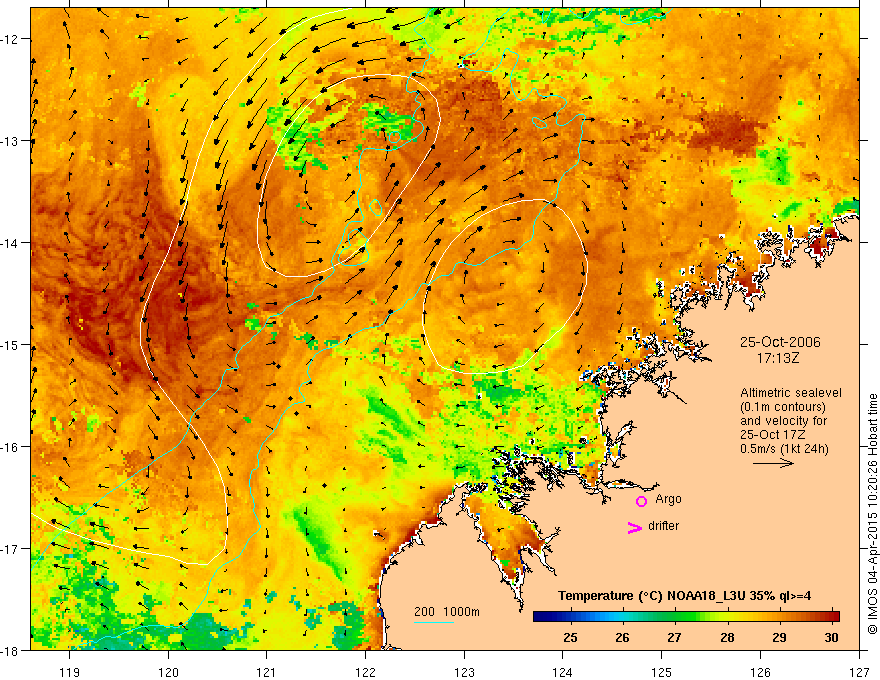
Task: Click the temperature color bar at 30
Action: [832, 617]
